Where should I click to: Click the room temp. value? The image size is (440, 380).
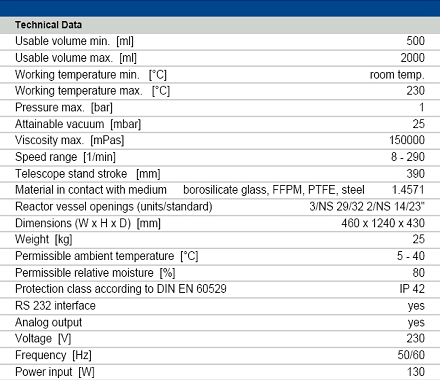point(397,75)
